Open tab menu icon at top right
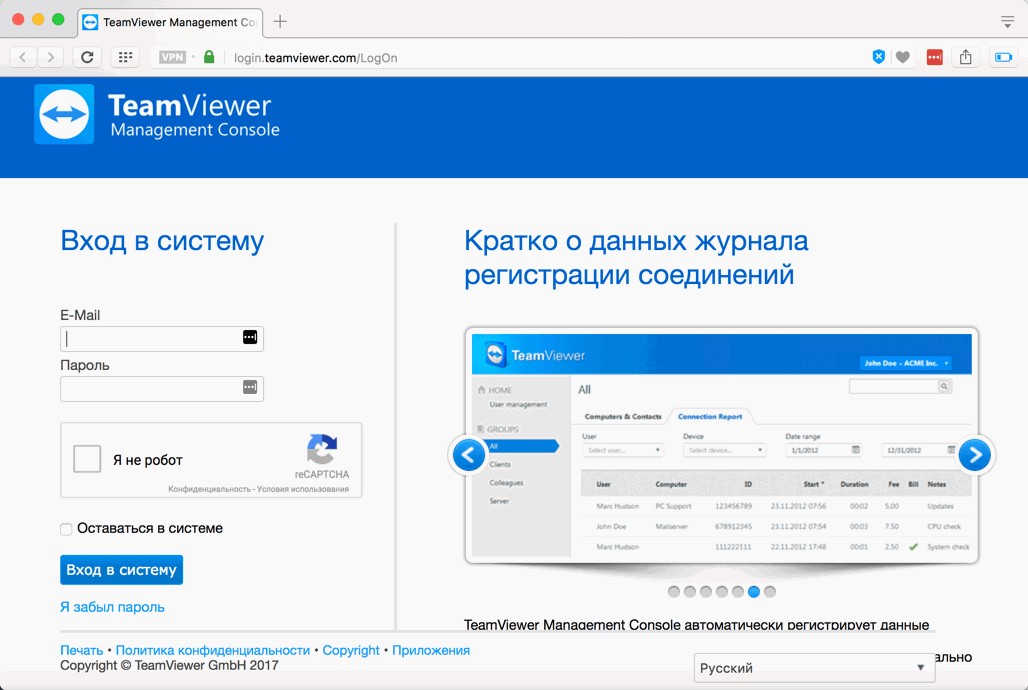 coord(1008,22)
